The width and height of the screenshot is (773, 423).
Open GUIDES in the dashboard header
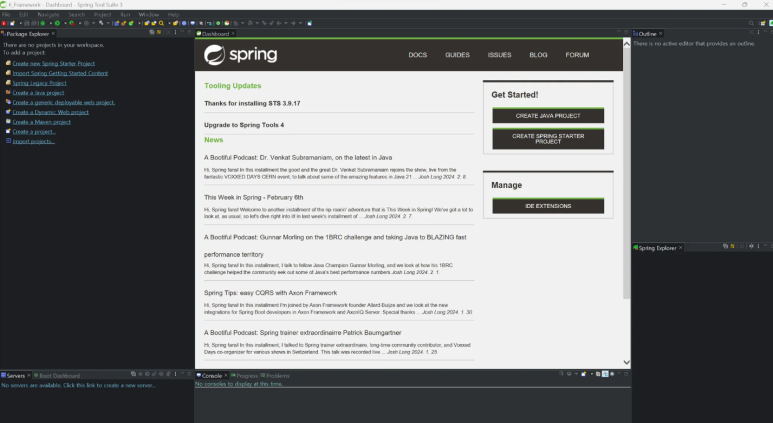click(457, 55)
